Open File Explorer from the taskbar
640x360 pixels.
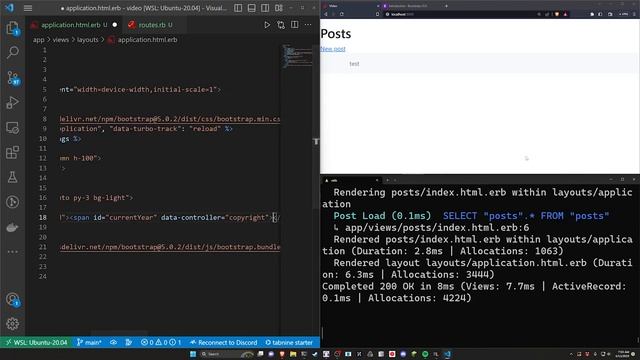click(x=293, y=354)
